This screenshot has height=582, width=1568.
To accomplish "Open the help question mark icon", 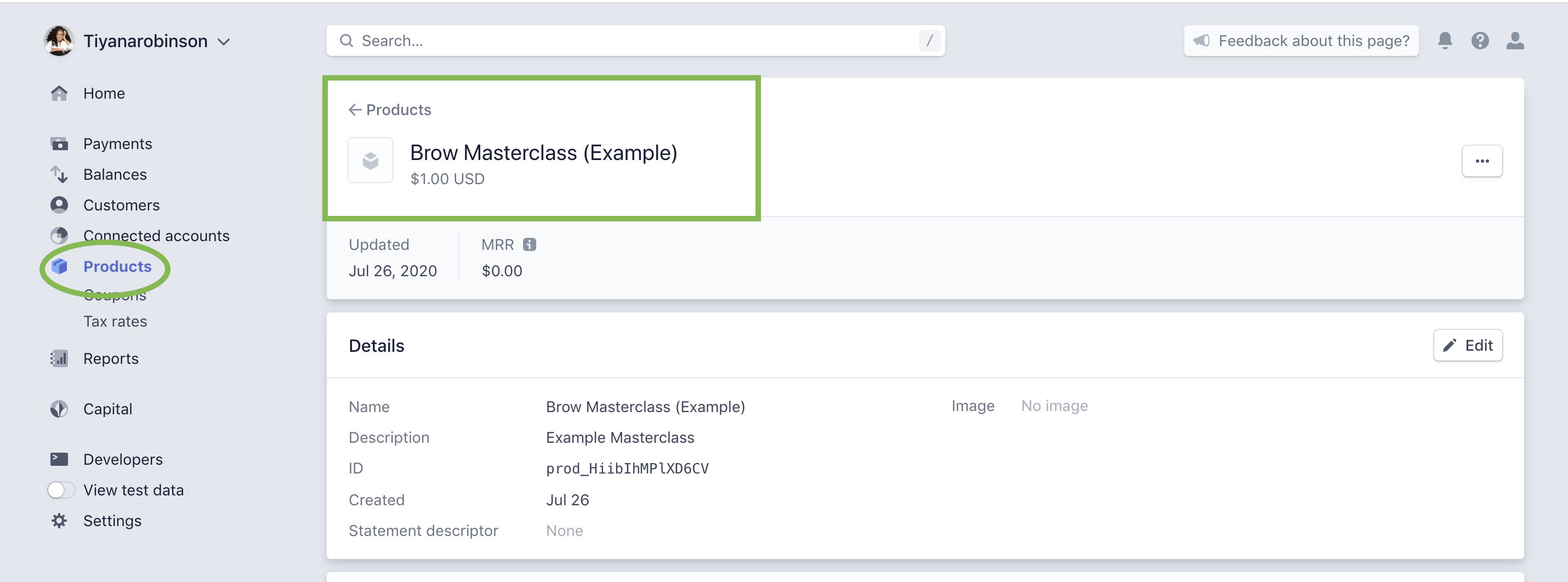I will point(1480,41).
